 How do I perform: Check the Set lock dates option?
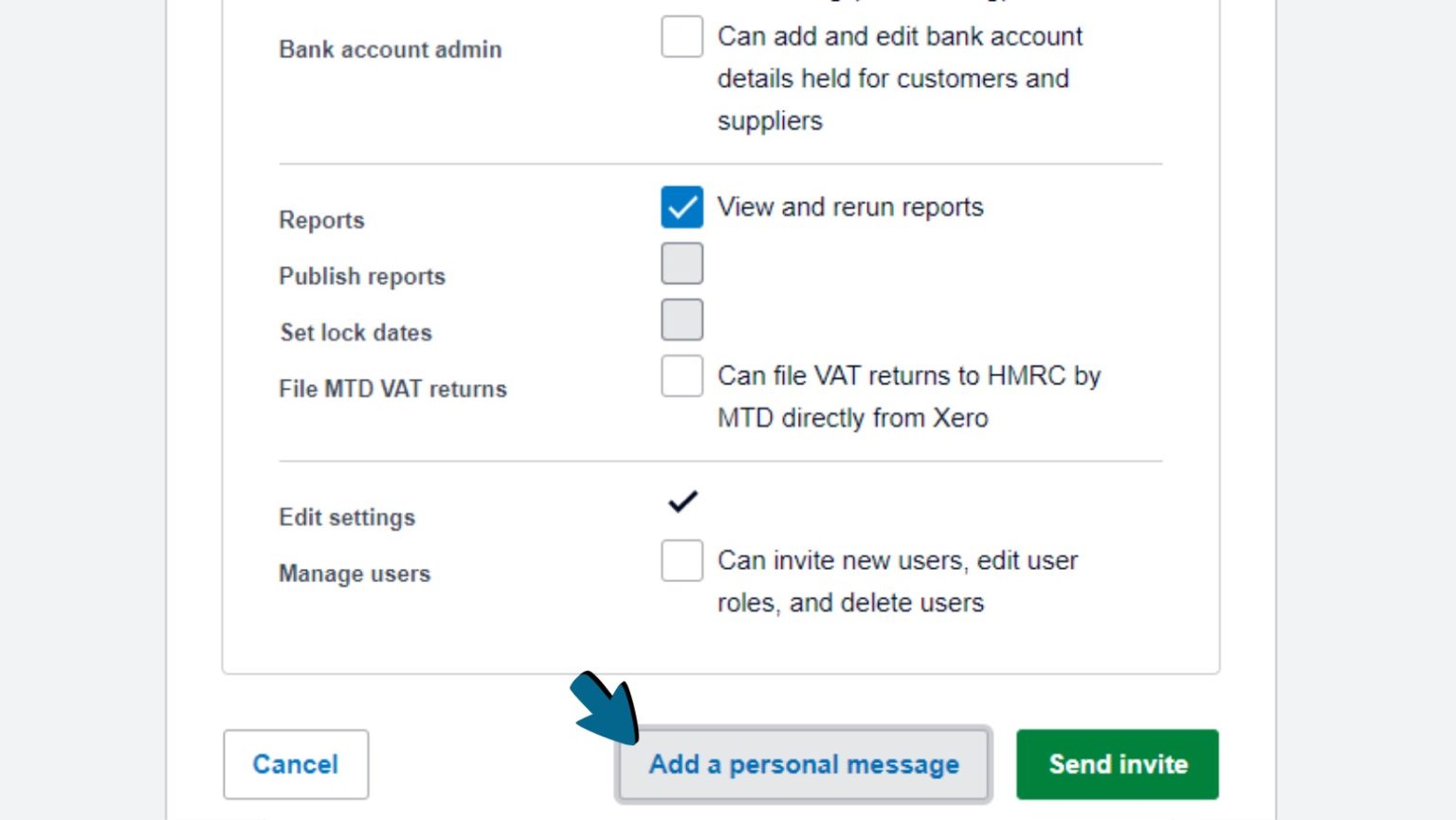[682, 319]
